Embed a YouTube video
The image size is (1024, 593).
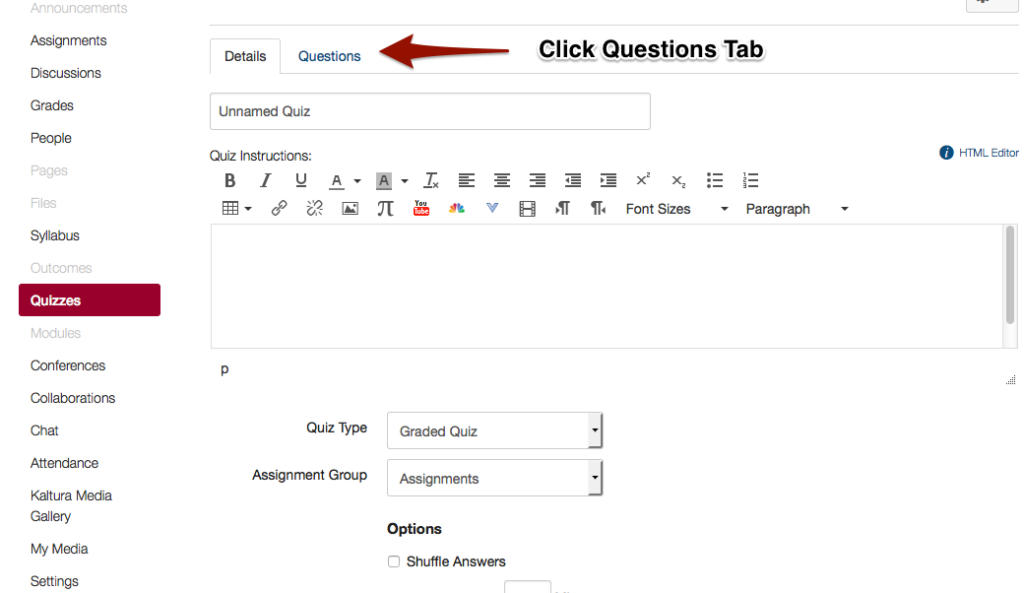[420, 208]
